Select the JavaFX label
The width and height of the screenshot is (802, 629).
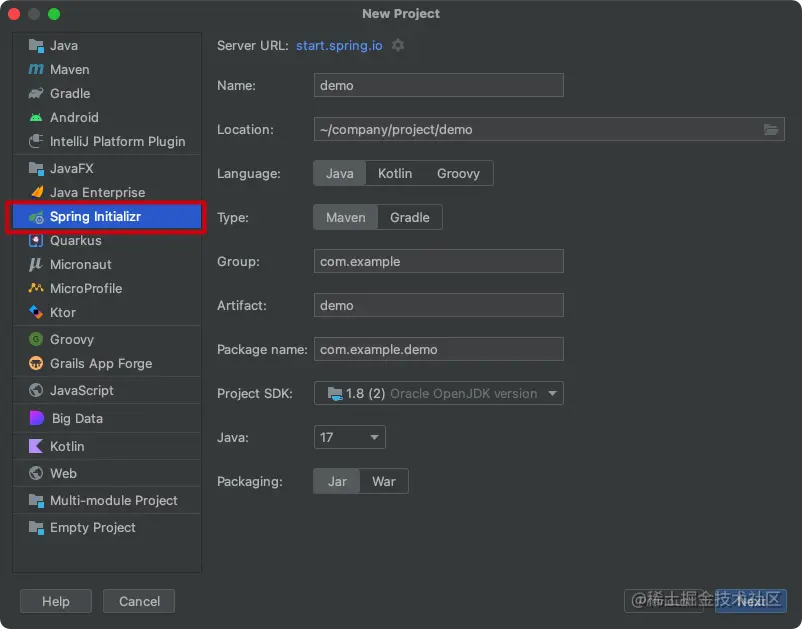[x=72, y=168]
